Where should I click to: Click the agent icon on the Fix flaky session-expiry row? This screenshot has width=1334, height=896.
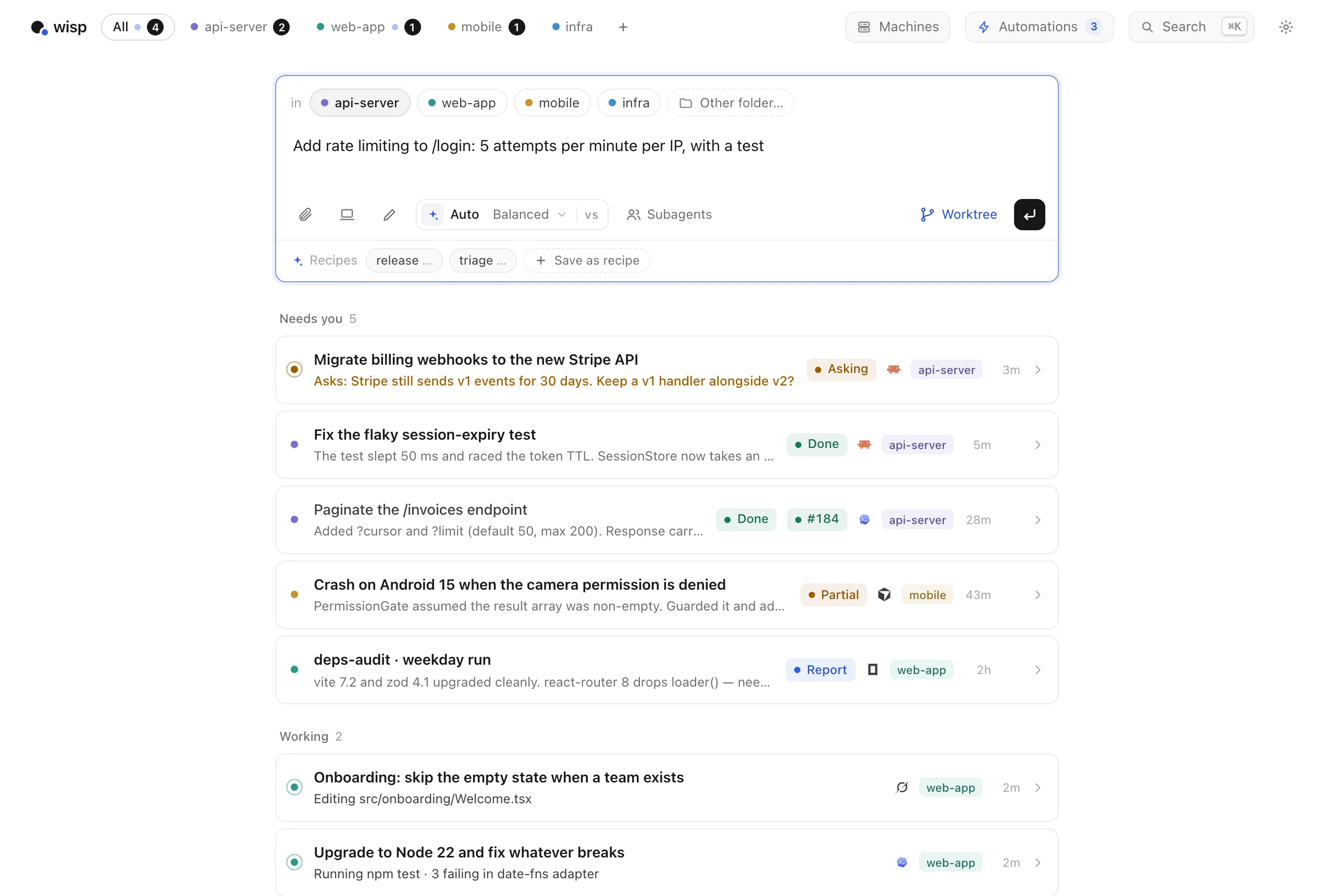(x=864, y=444)
